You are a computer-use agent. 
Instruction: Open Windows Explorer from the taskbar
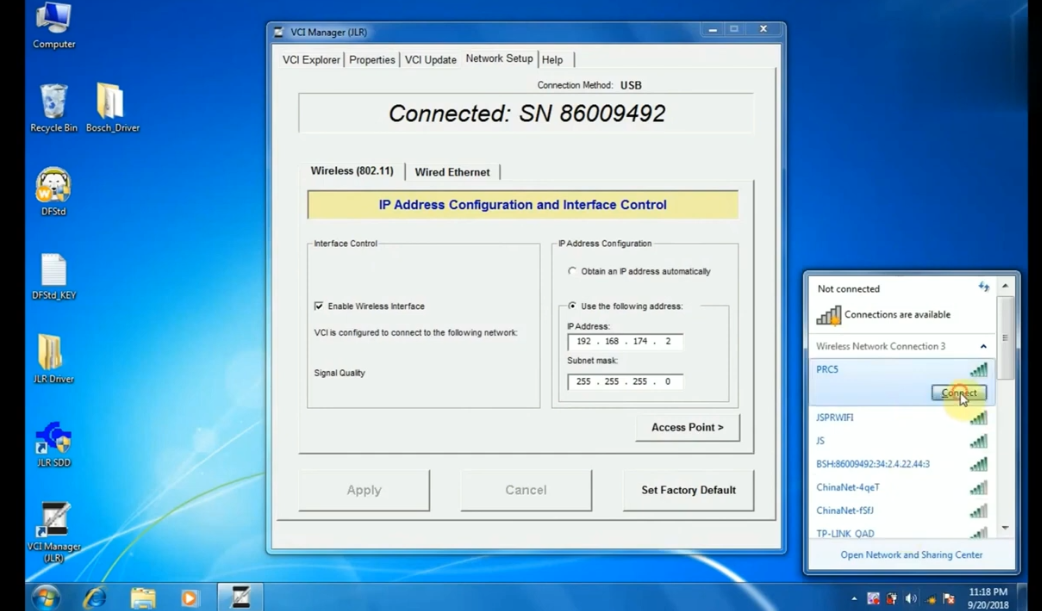point(143,597)
